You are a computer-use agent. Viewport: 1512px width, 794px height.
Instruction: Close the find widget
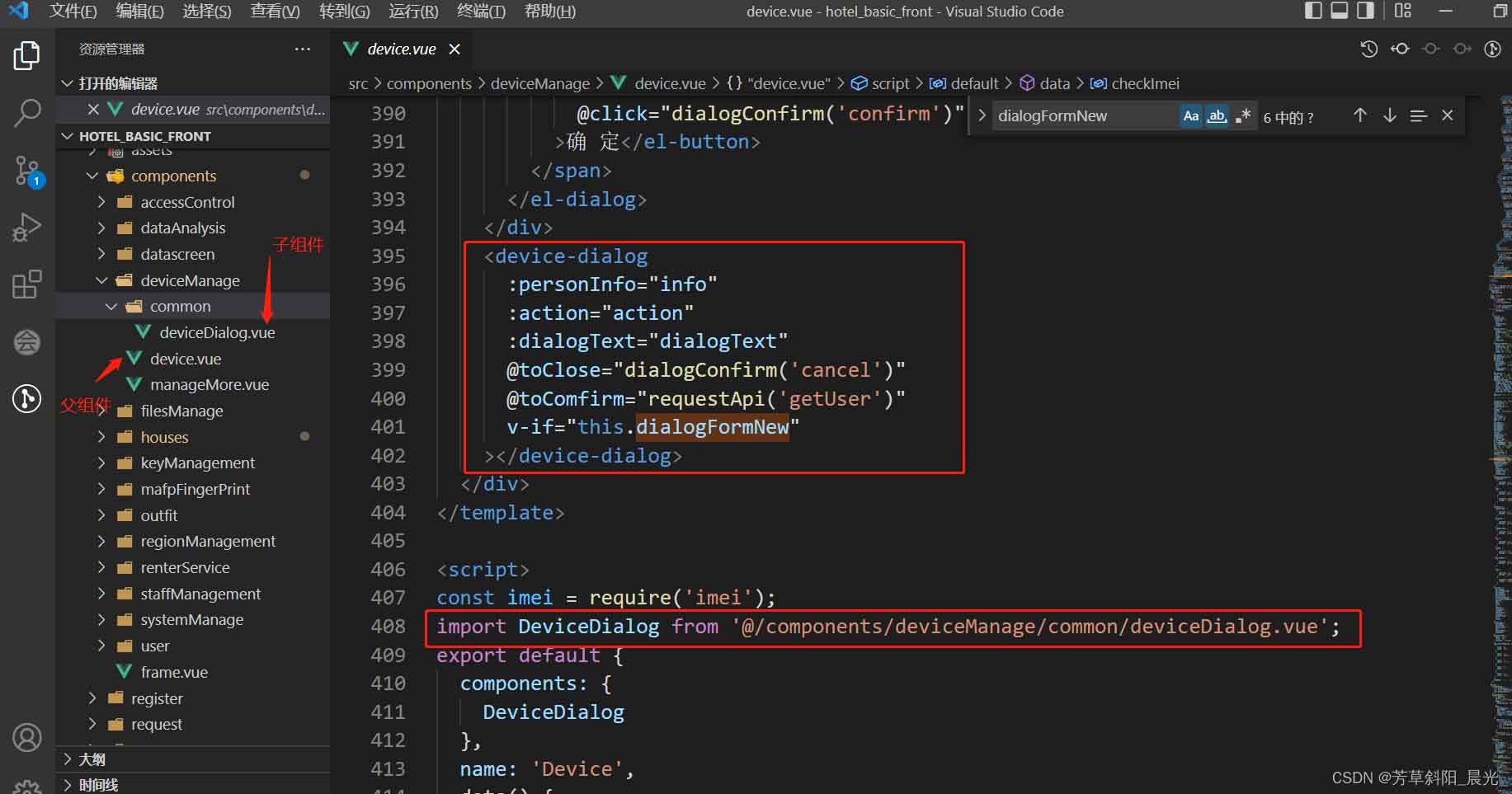pos(1448,115)
